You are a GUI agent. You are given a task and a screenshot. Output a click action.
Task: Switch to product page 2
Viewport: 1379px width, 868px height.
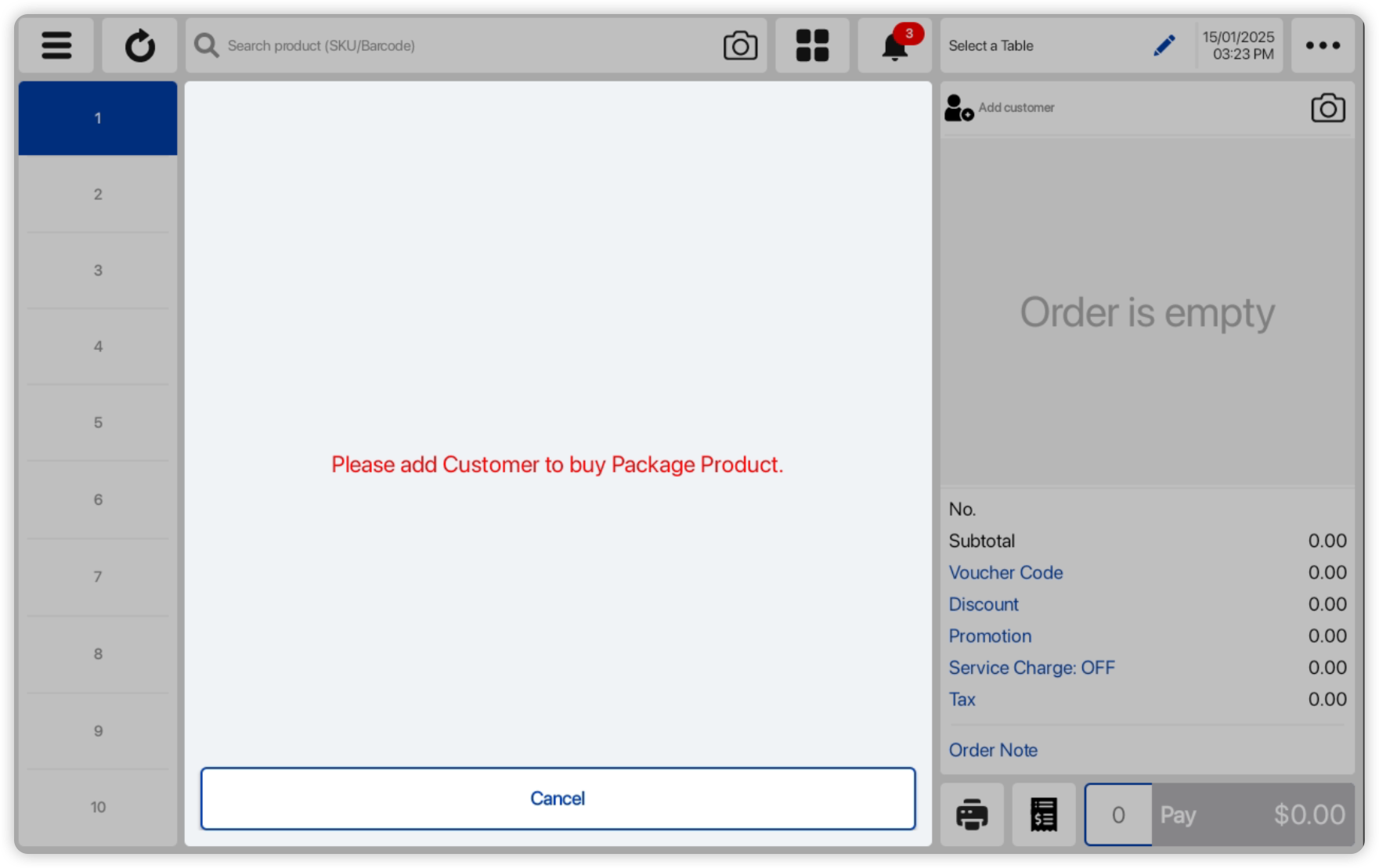tap(97, 193)
